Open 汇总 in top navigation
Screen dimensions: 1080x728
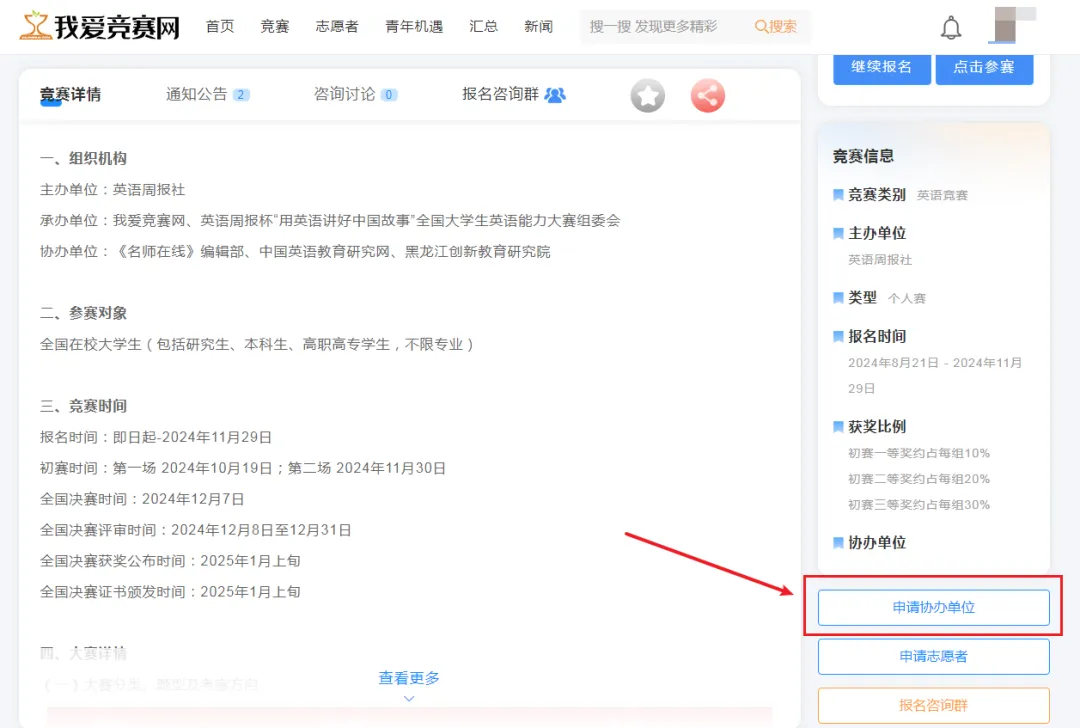(x=484, y=27)
